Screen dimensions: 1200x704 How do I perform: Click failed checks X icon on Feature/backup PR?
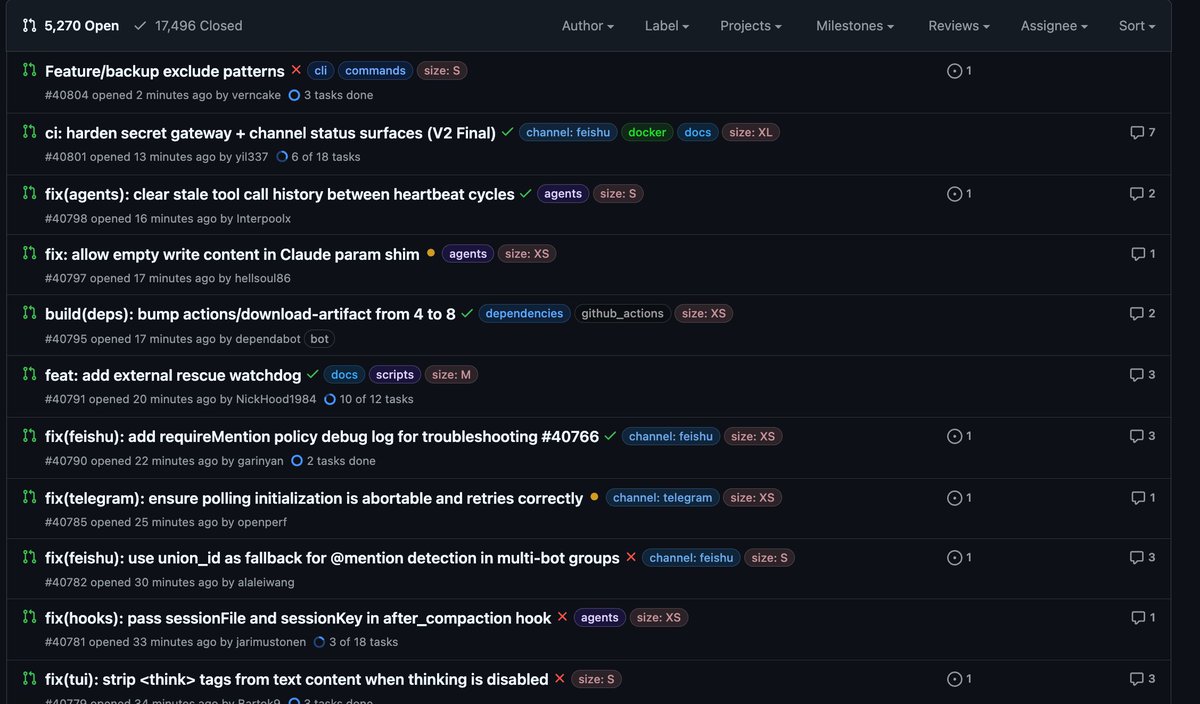(296, 70)
